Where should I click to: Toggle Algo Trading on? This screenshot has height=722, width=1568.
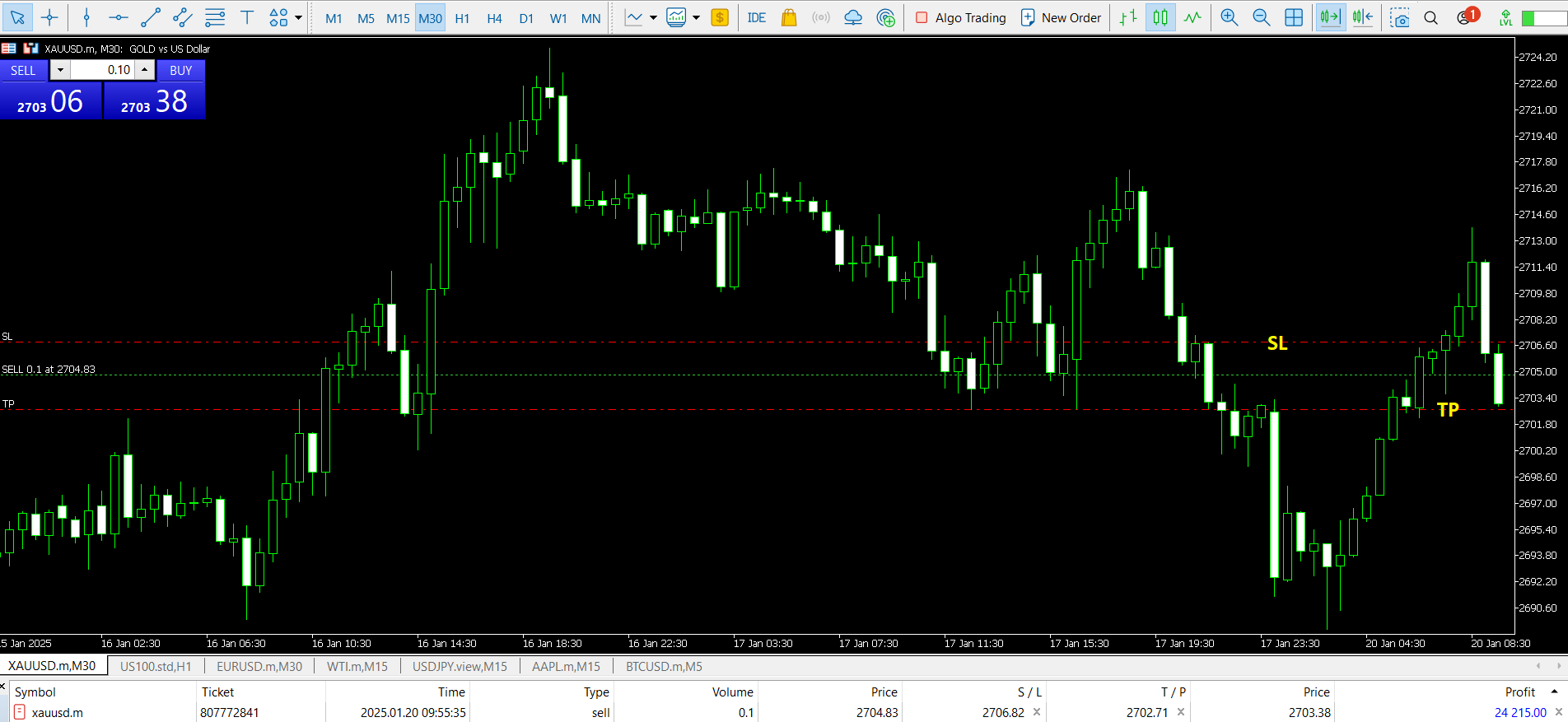click(960, 17)
